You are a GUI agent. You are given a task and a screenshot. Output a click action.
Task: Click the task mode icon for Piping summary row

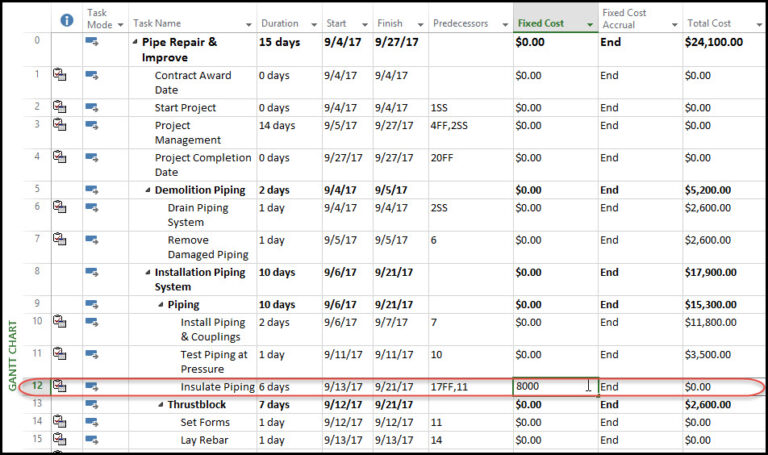click(x=92, y=305)
